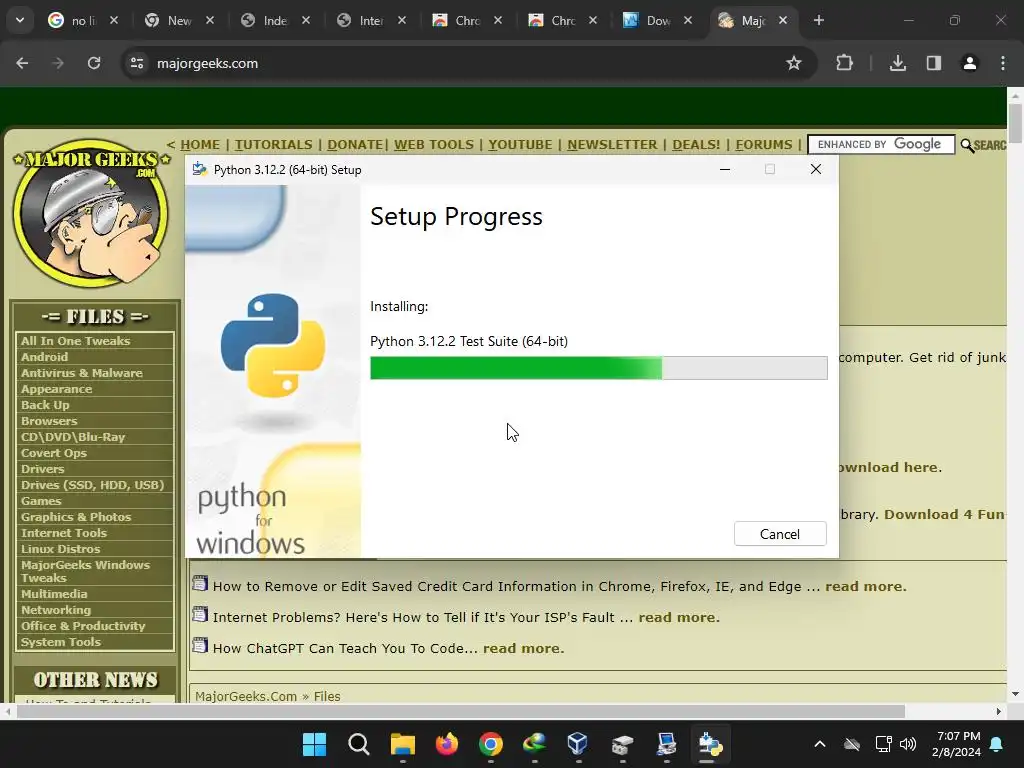The height and width of the screenshot is (768, 1024).
Task: Open Games files category
Action: point(41,501)
